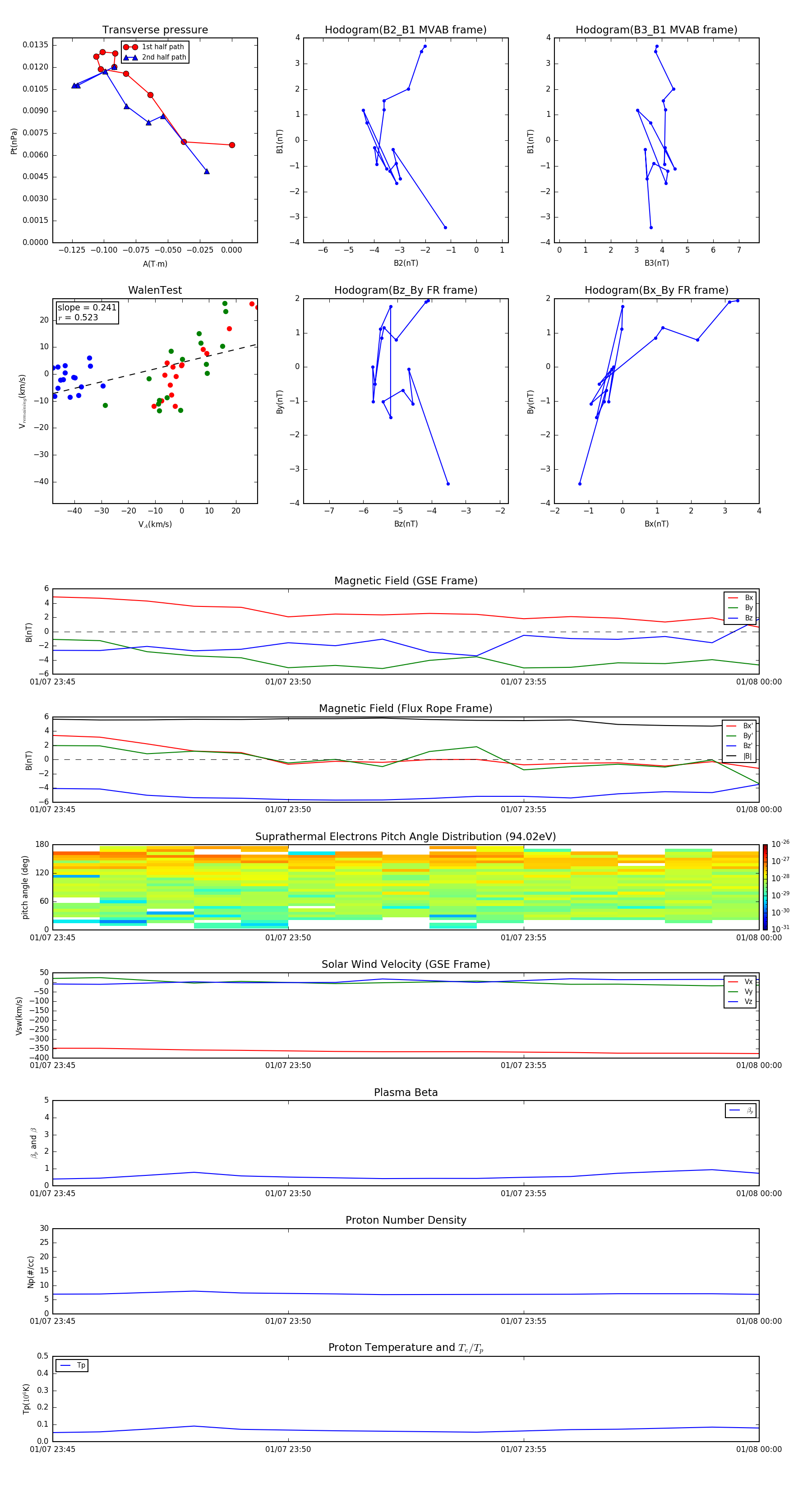The width and height of the screenshot is (812, 1489).
Task: Click the 'slope = 0.241' annotation
Action: [x=87, y=308]
